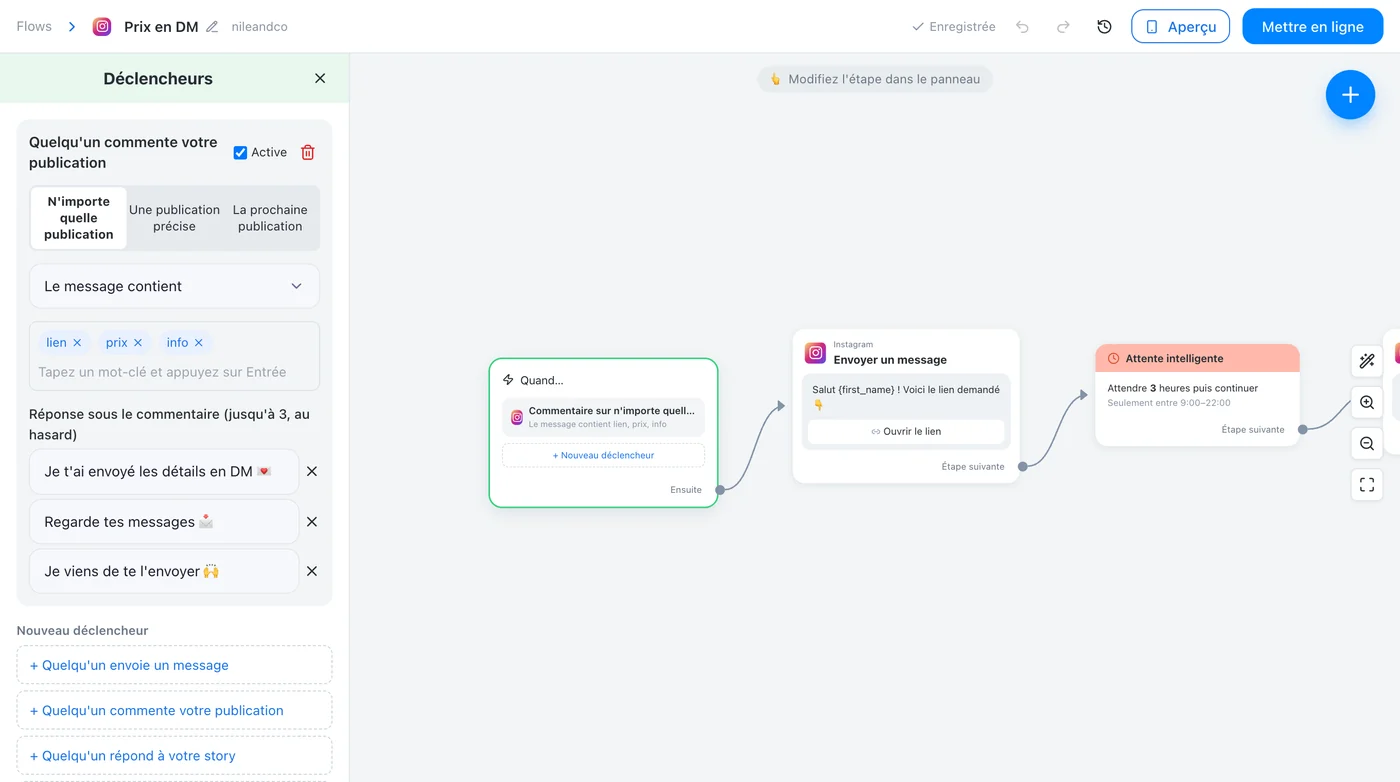Click the fit-to-screen canvas icon
The height and width of the screenshot is (782, 1400).
[1367, 485]
